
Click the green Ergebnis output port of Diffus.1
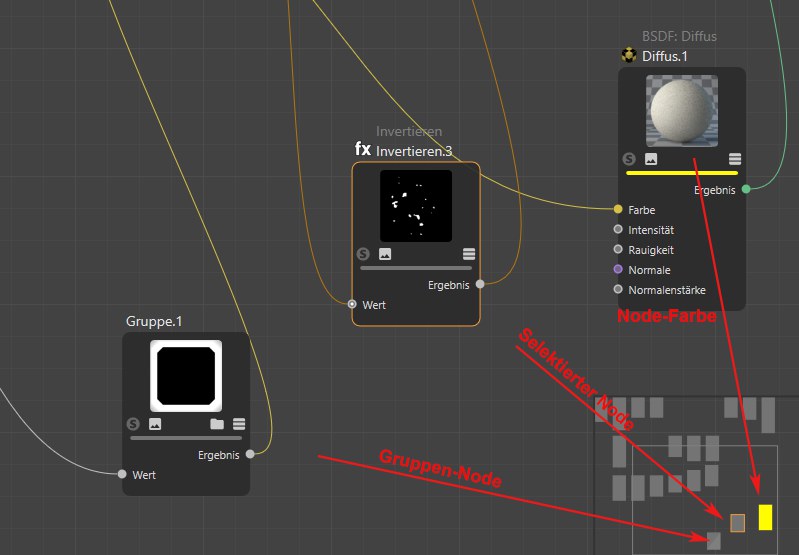(x=746, y=189)
